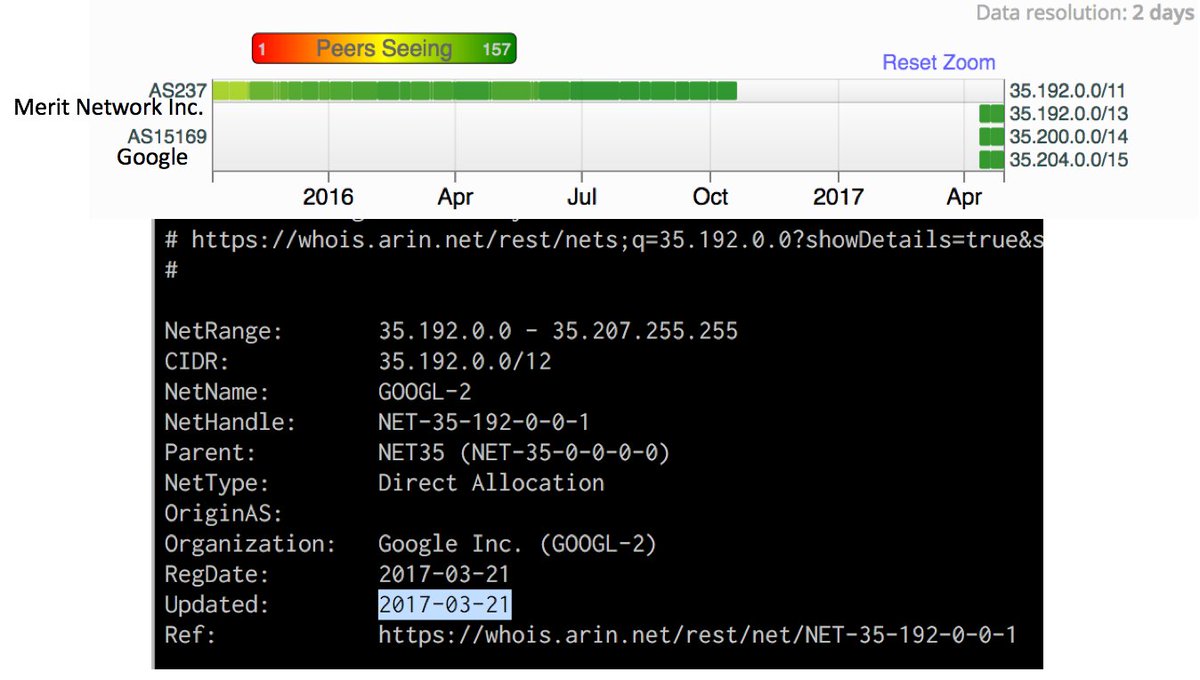
Task: Click the highlighted Updated date 2017-03-21
Action: pos(444,605)
